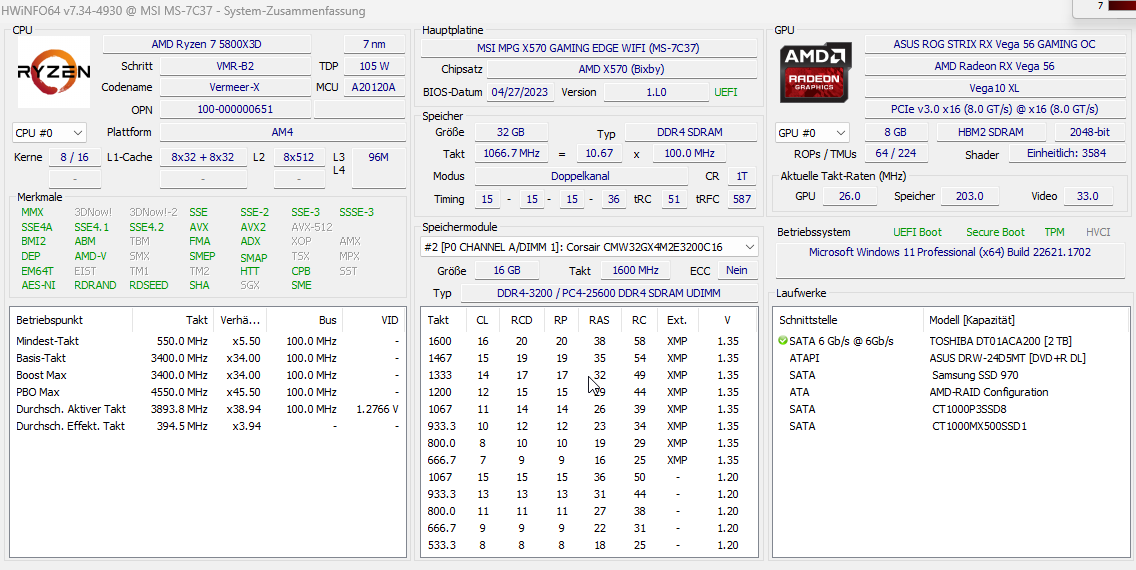Select the Basis-Takt row
The width and height of the screenshot is (1136, 570).
tap(207, 358)
